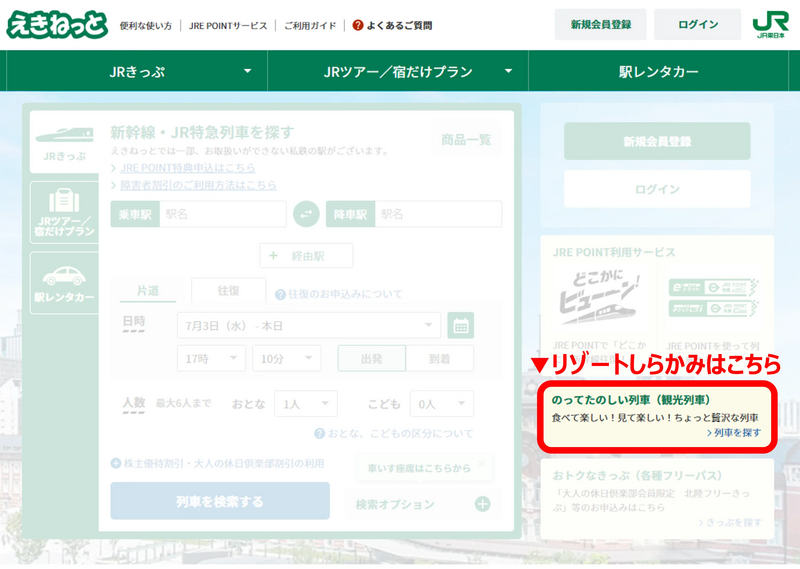Click the えきねっと logo
Image resolution: width=800 pixels, height=569 pixels.
point(56,24)
